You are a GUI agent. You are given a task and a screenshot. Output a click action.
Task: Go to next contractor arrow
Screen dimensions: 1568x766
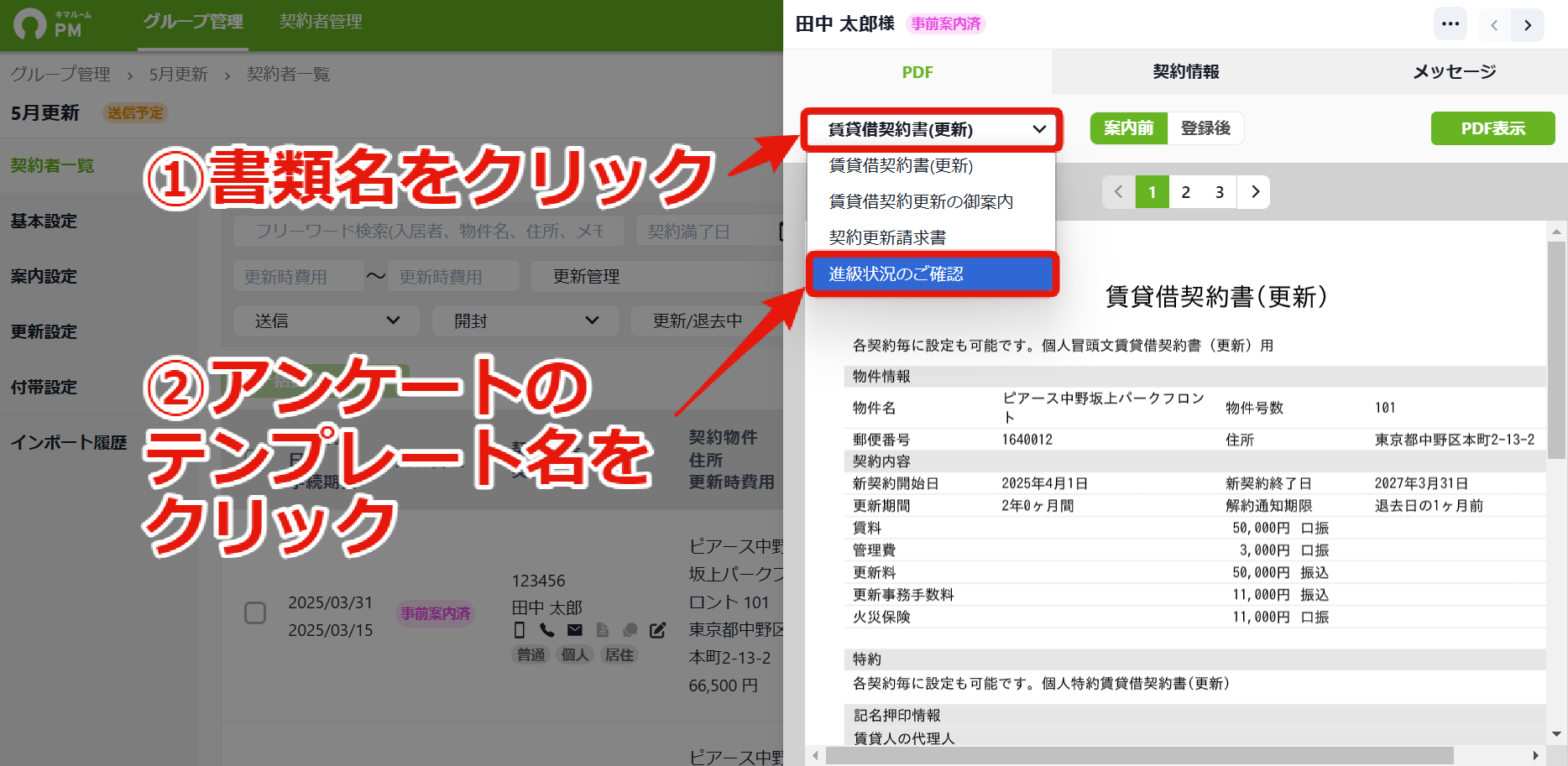pos(1528,25)
